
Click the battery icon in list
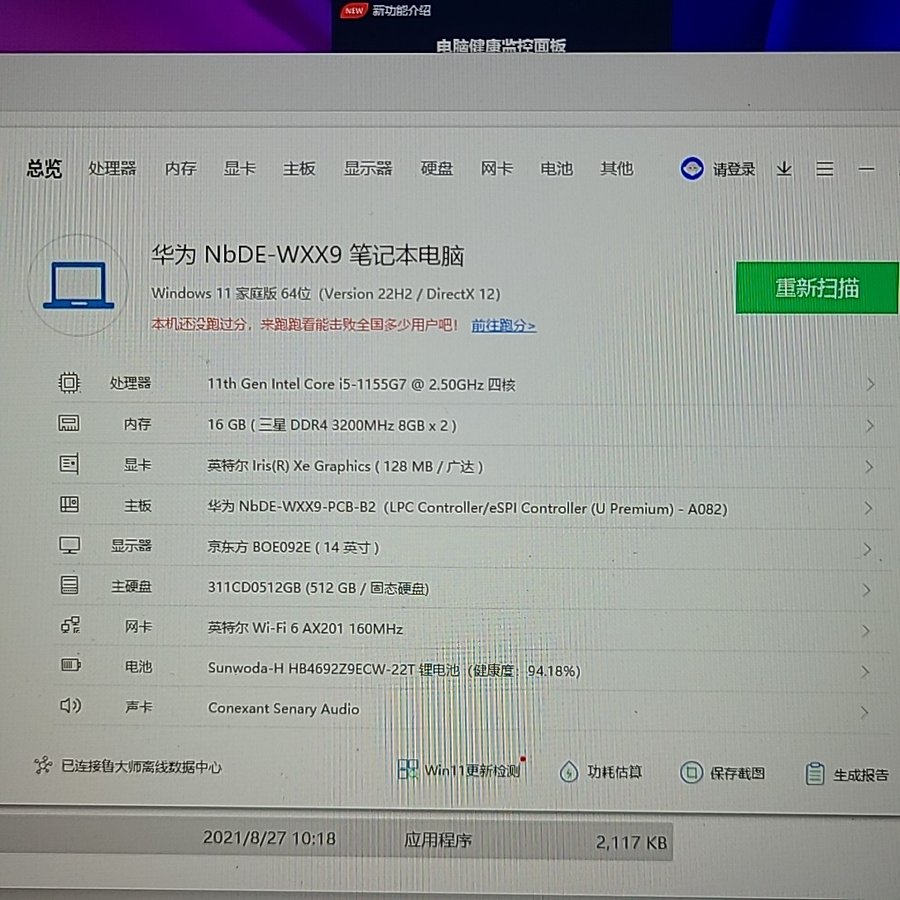[70, 665]
